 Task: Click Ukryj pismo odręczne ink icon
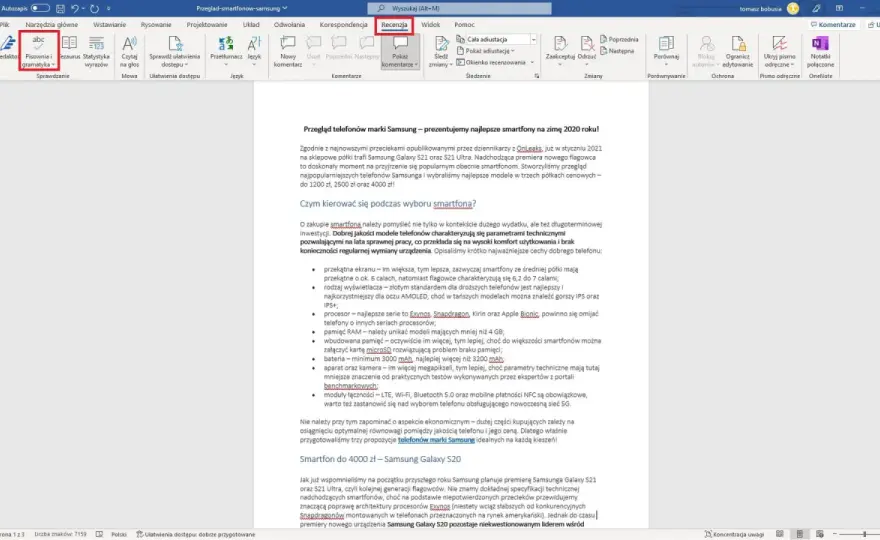coord(779,43)
